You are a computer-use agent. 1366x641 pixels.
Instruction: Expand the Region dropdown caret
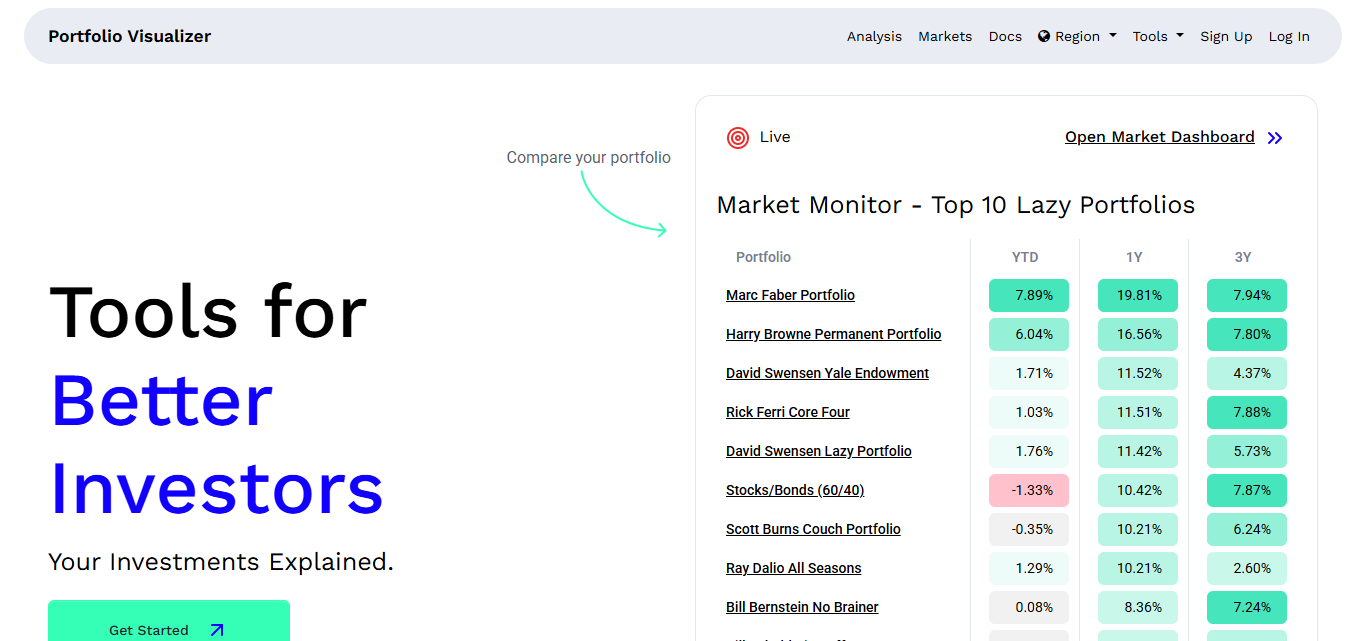1113,36
